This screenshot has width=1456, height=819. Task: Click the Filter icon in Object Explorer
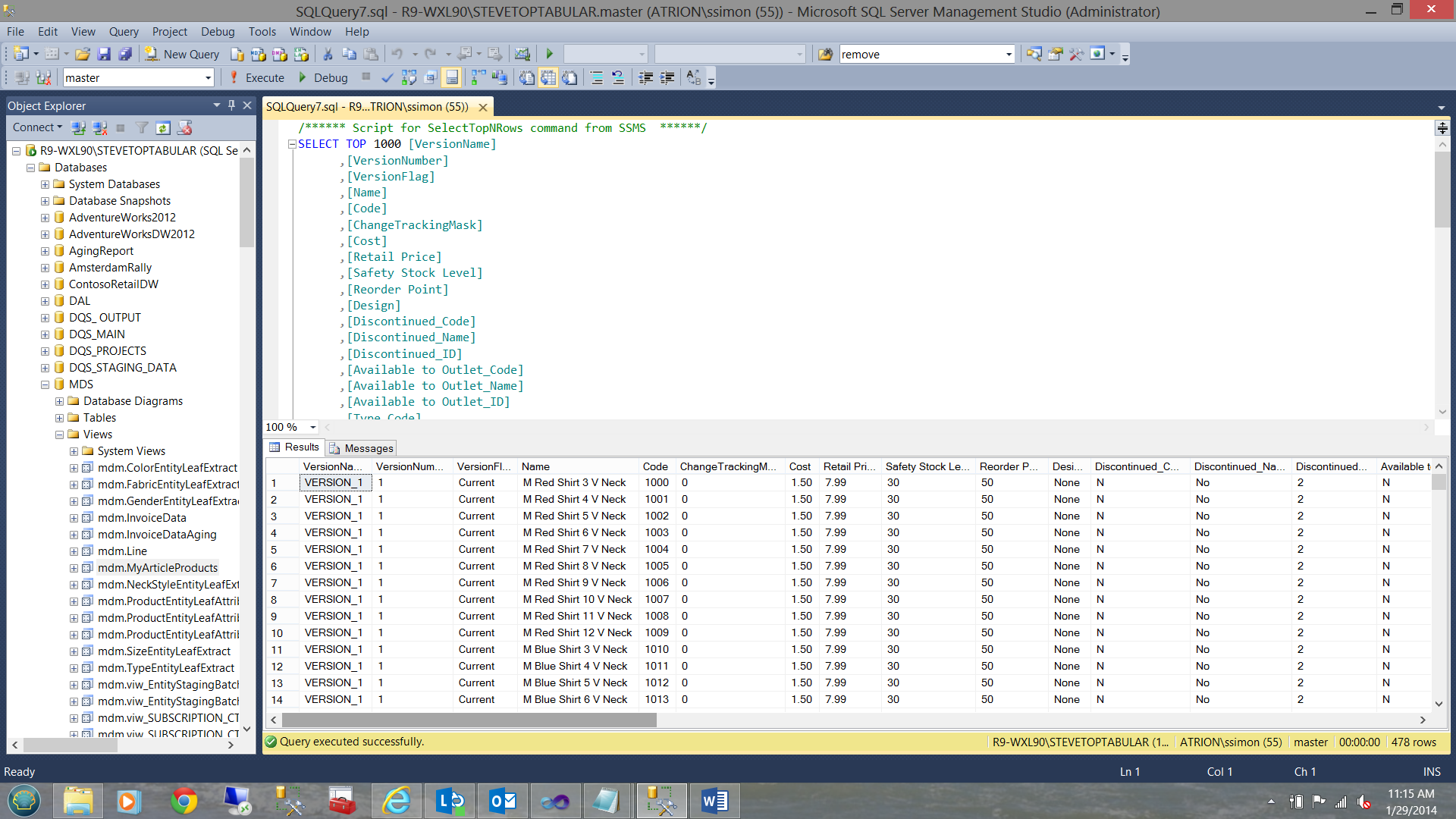142,128
